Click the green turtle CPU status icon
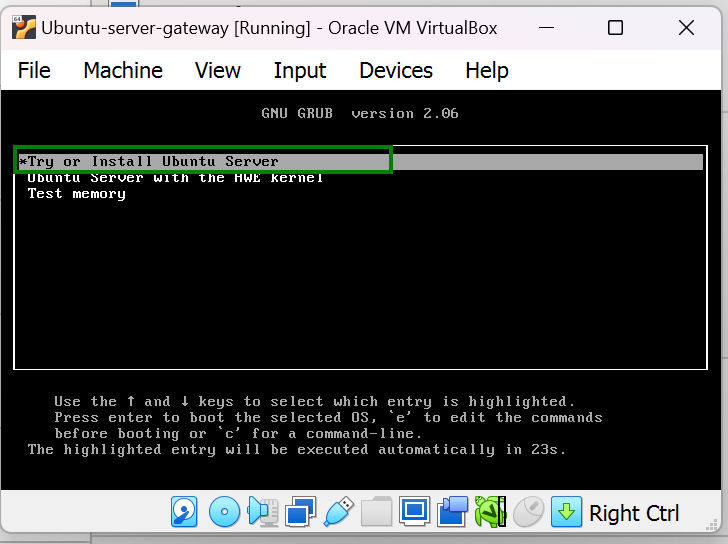Screen dimensions: 728x544 490,512
